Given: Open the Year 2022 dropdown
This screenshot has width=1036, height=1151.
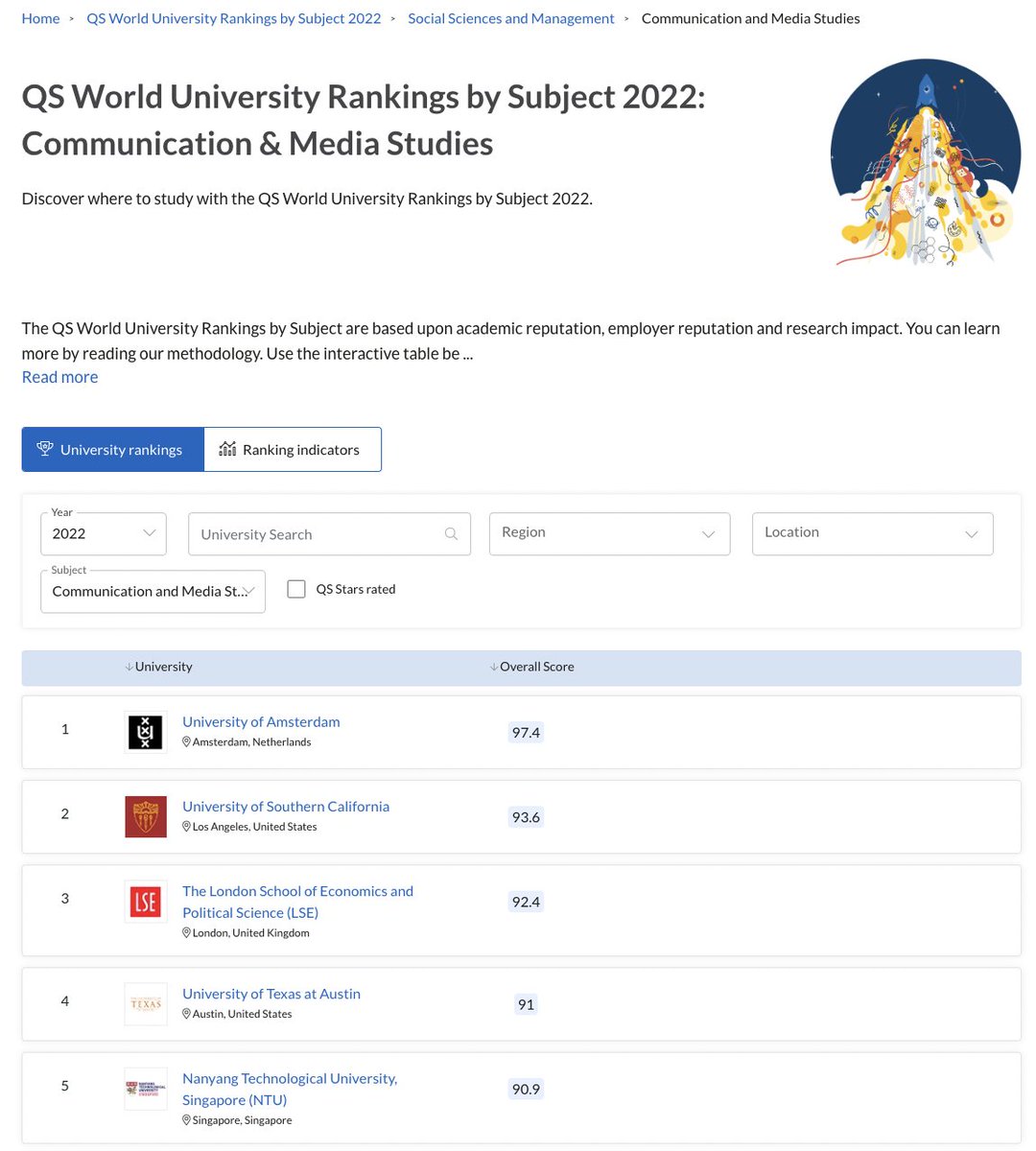Looking at the screenshot, I should click(104, 534).
